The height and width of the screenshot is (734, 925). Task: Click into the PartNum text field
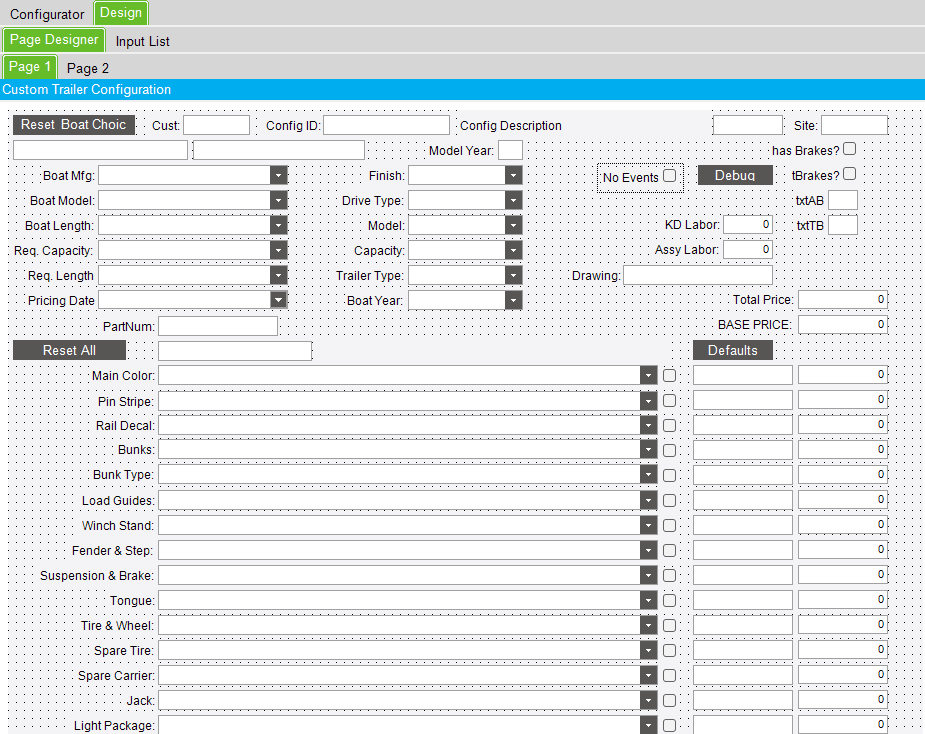217,326
